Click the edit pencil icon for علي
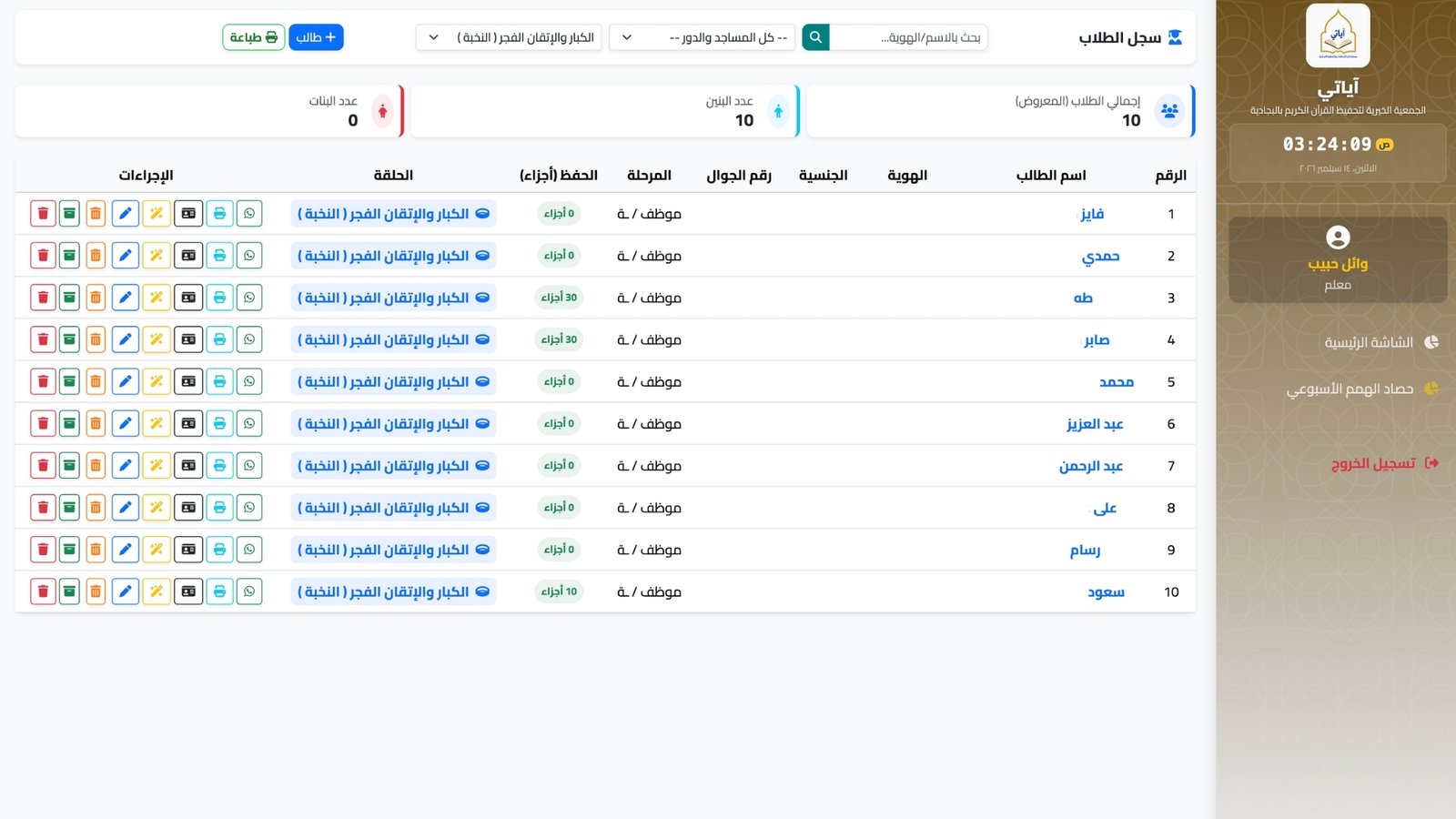This screenshot has width=1456, height=819. pos(126,507)
